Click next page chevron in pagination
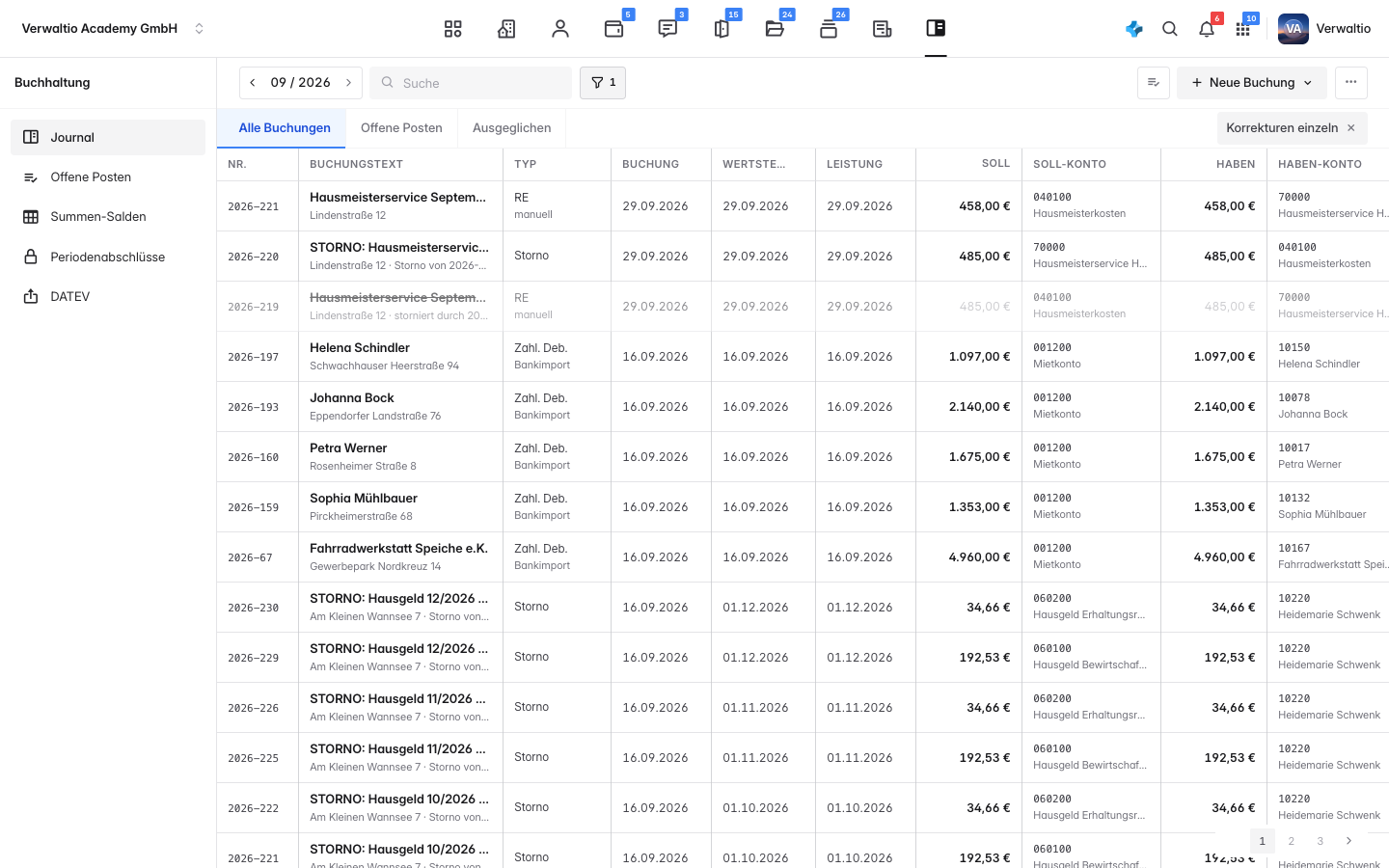Image resolution: width=1389 pixels, height=868 pixels. pos(1348,841)
